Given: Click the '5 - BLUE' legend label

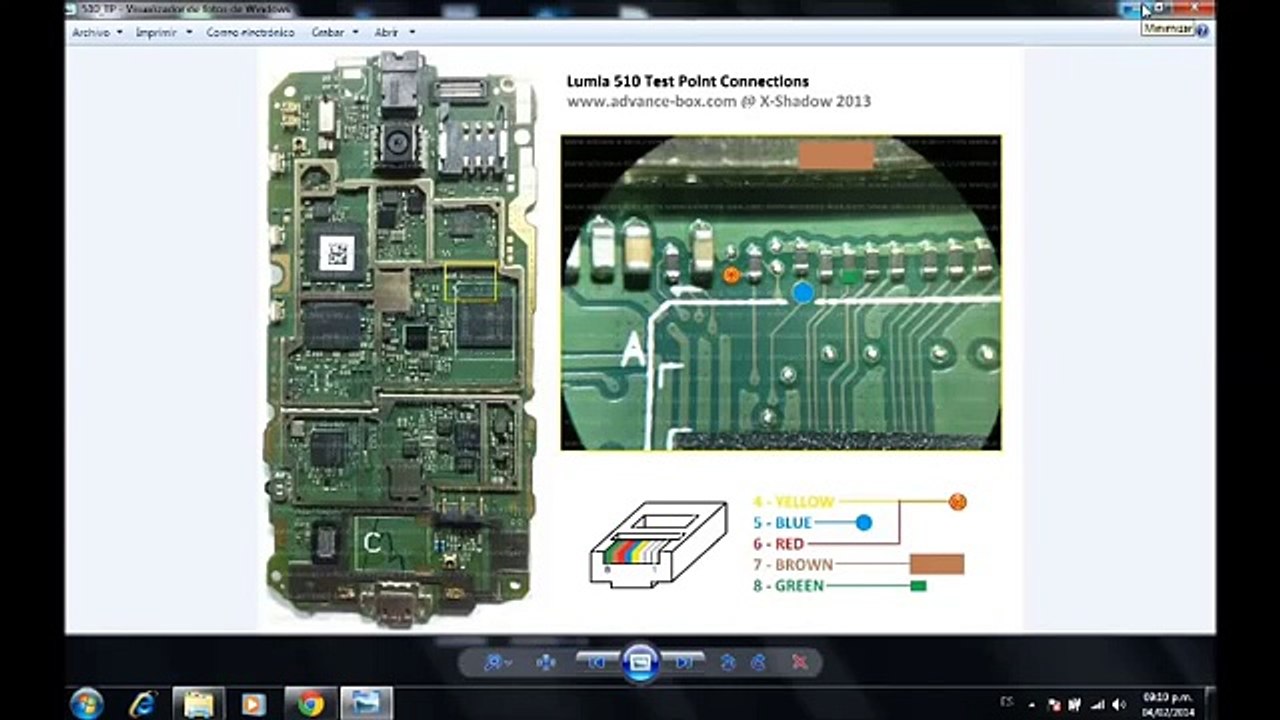Looking at the screenshot, I should (x=782, y=523).
